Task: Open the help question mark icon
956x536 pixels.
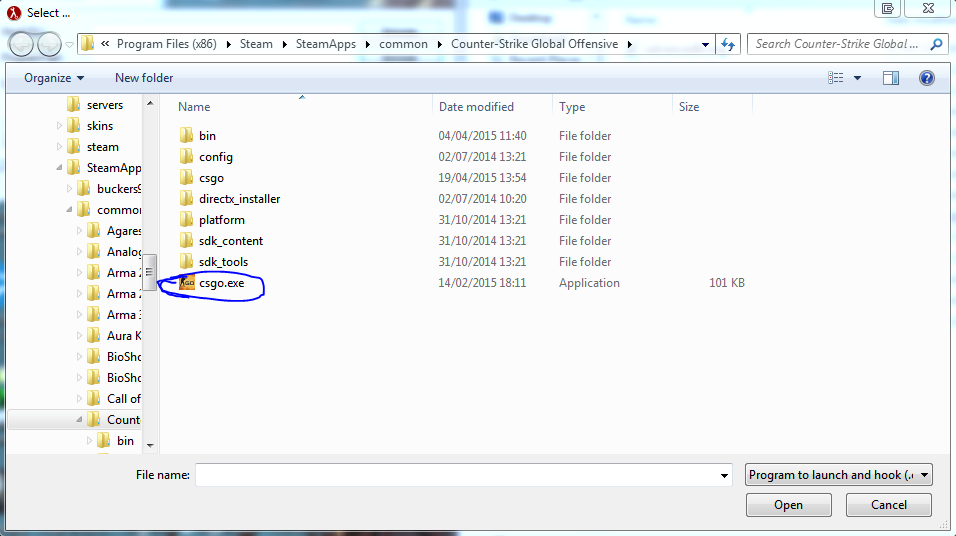Action: (x=927, y=78)
